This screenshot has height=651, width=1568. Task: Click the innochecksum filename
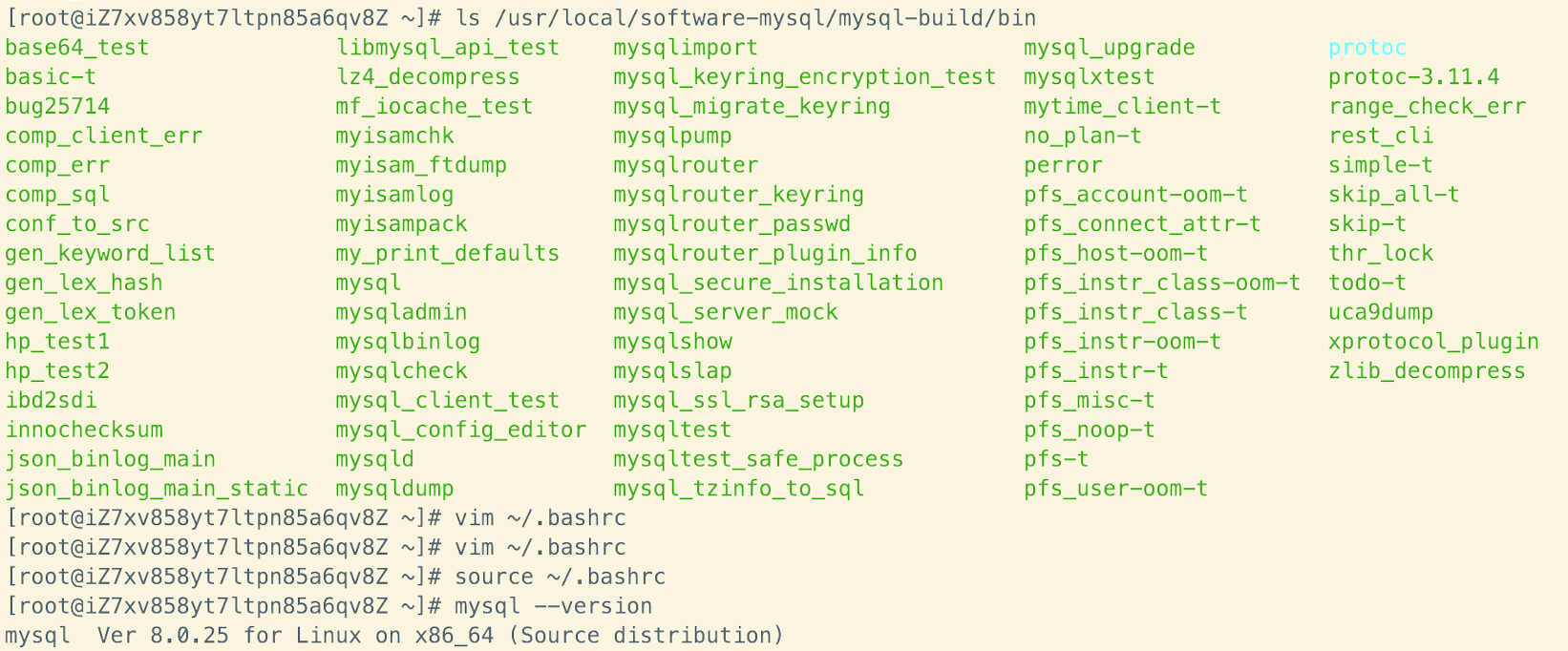pos(84,430)
